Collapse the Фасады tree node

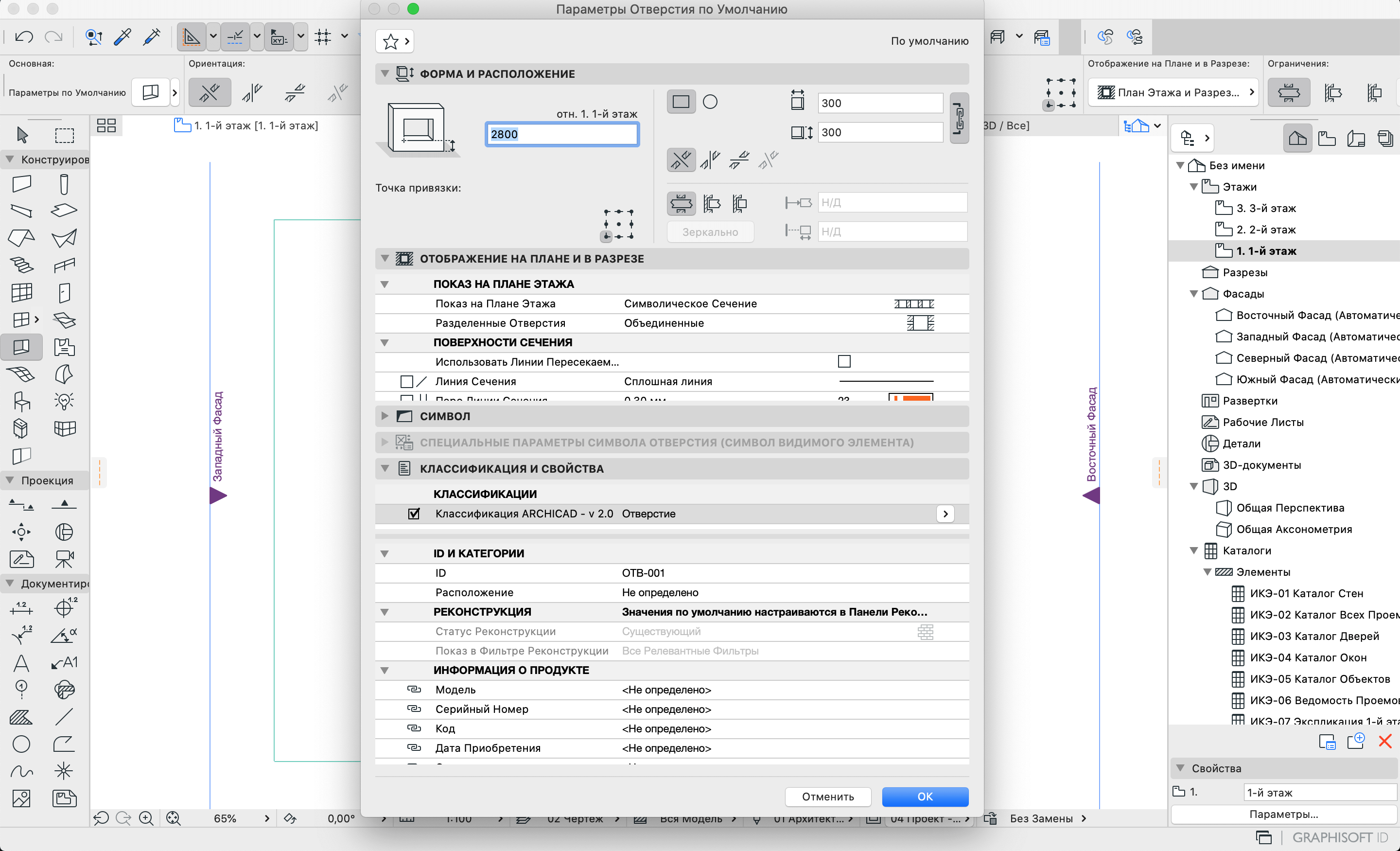point(1194,293)
